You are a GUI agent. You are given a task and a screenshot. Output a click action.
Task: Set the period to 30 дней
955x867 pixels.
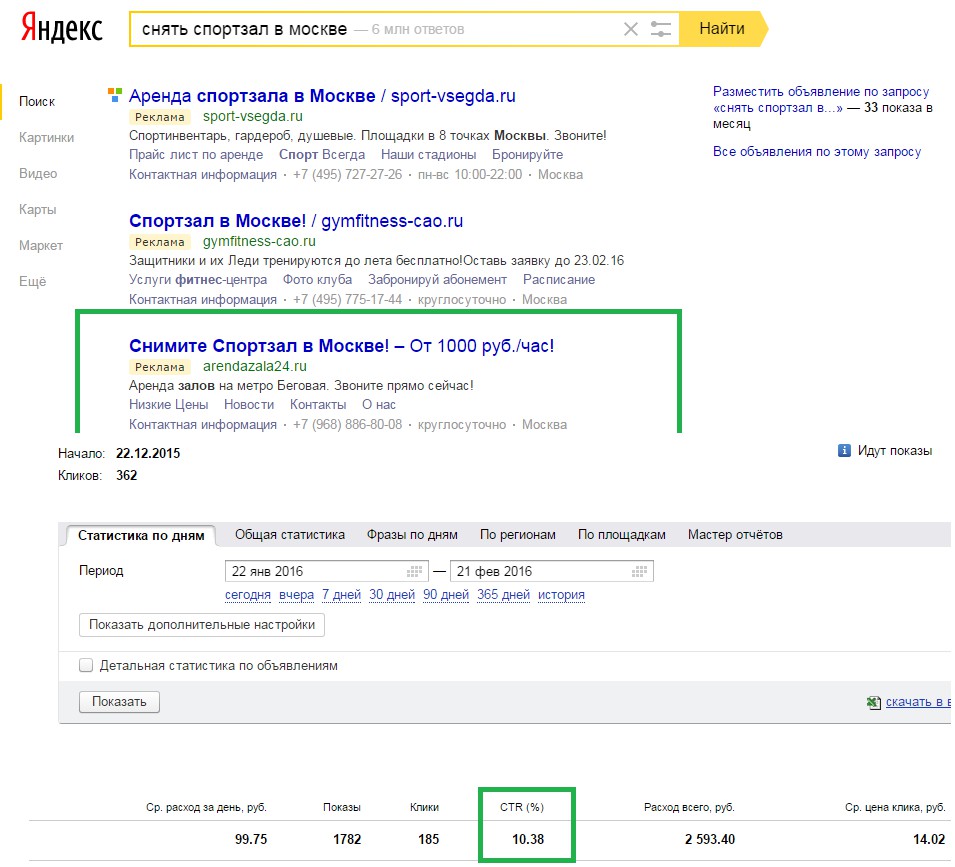coord(392,594)
